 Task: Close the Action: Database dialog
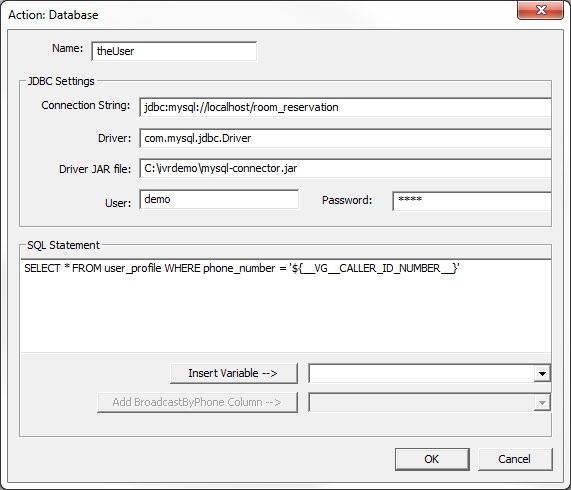(x=540, y=10)
